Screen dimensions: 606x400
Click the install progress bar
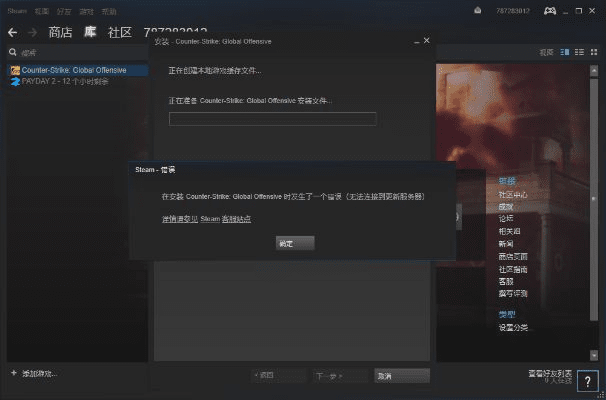click(272, 119)
